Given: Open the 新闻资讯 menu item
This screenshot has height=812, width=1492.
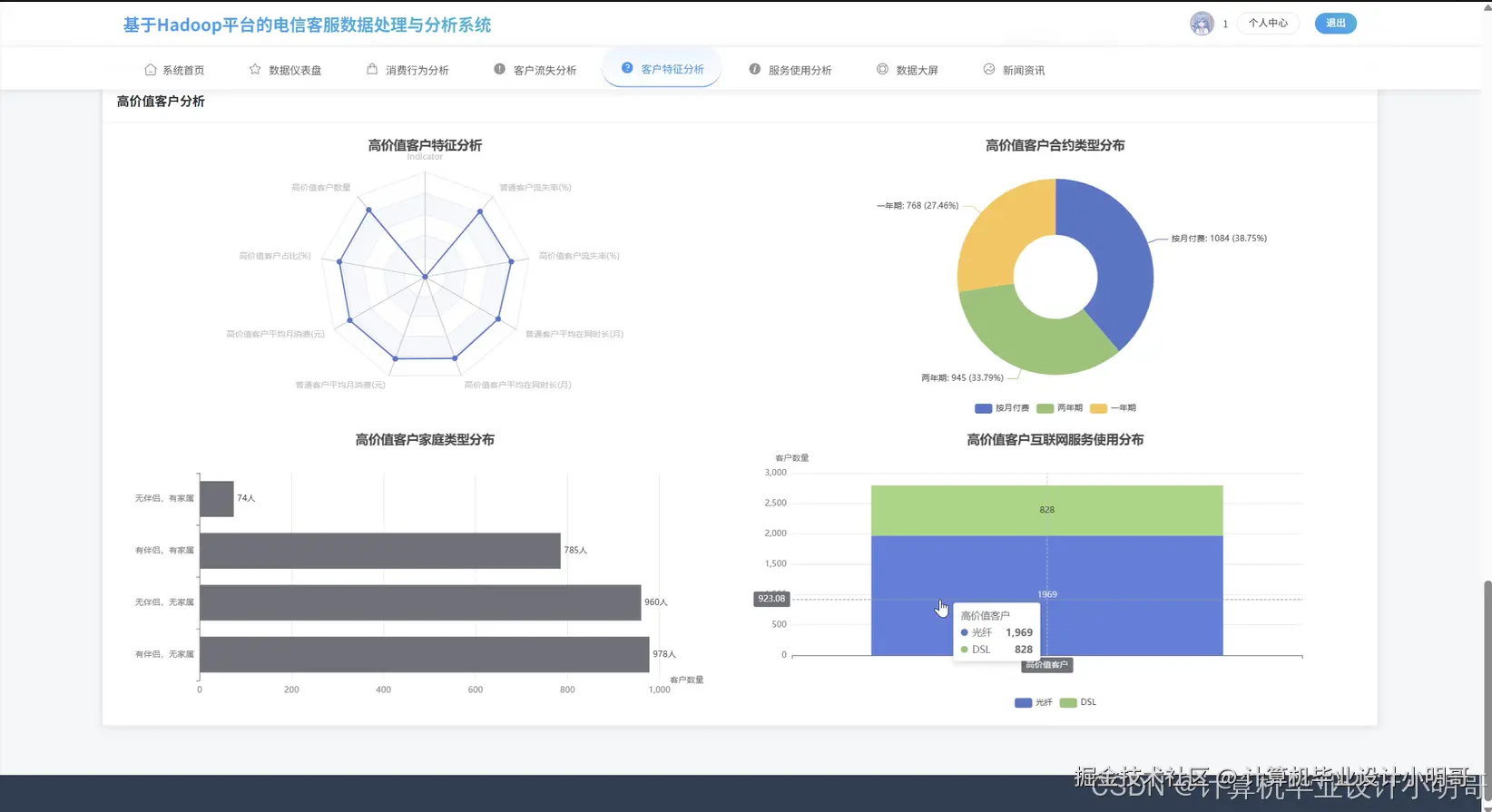Looking at the screenshot, I should 1015,70.
